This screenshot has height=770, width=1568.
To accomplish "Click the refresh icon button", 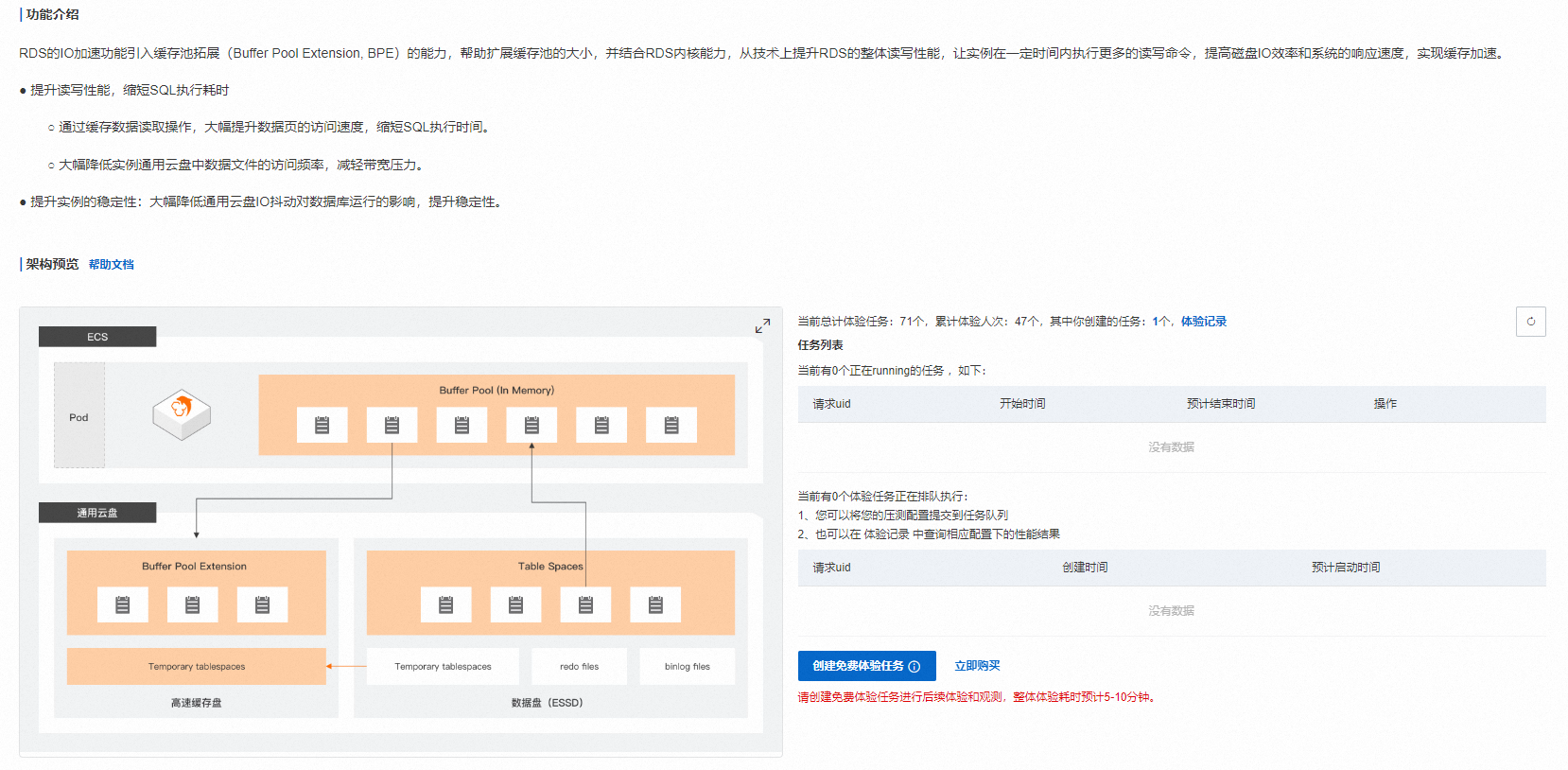I will tap(1530, 322).
